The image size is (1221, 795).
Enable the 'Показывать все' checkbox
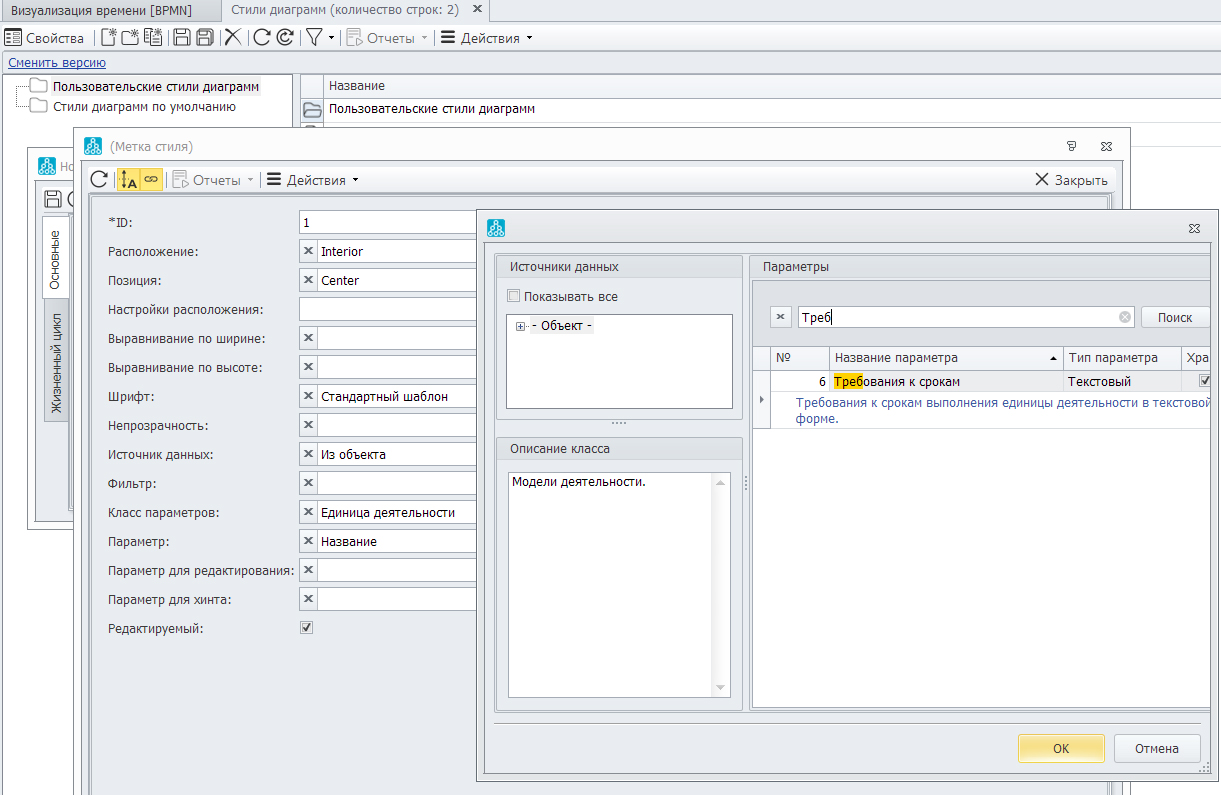[x=514, y=296]
